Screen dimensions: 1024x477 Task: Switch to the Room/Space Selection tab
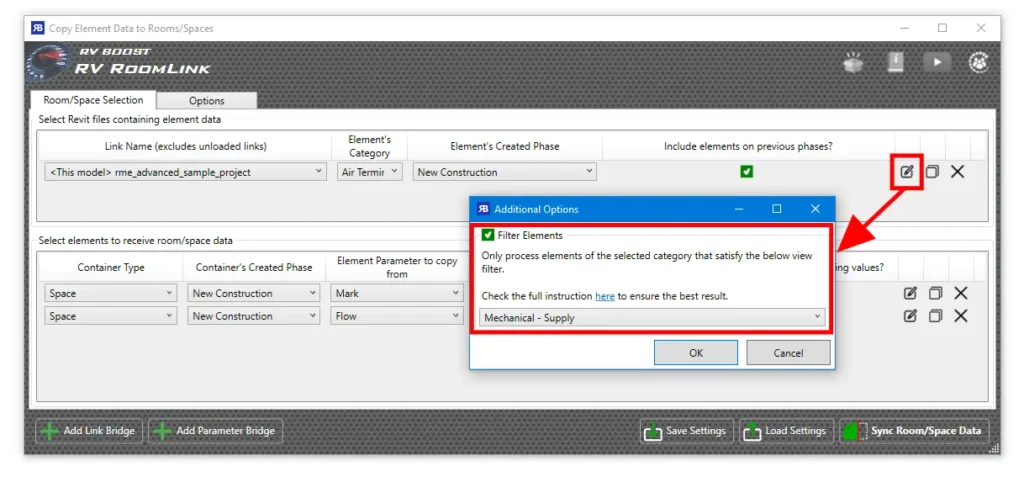tap(93, 100)
